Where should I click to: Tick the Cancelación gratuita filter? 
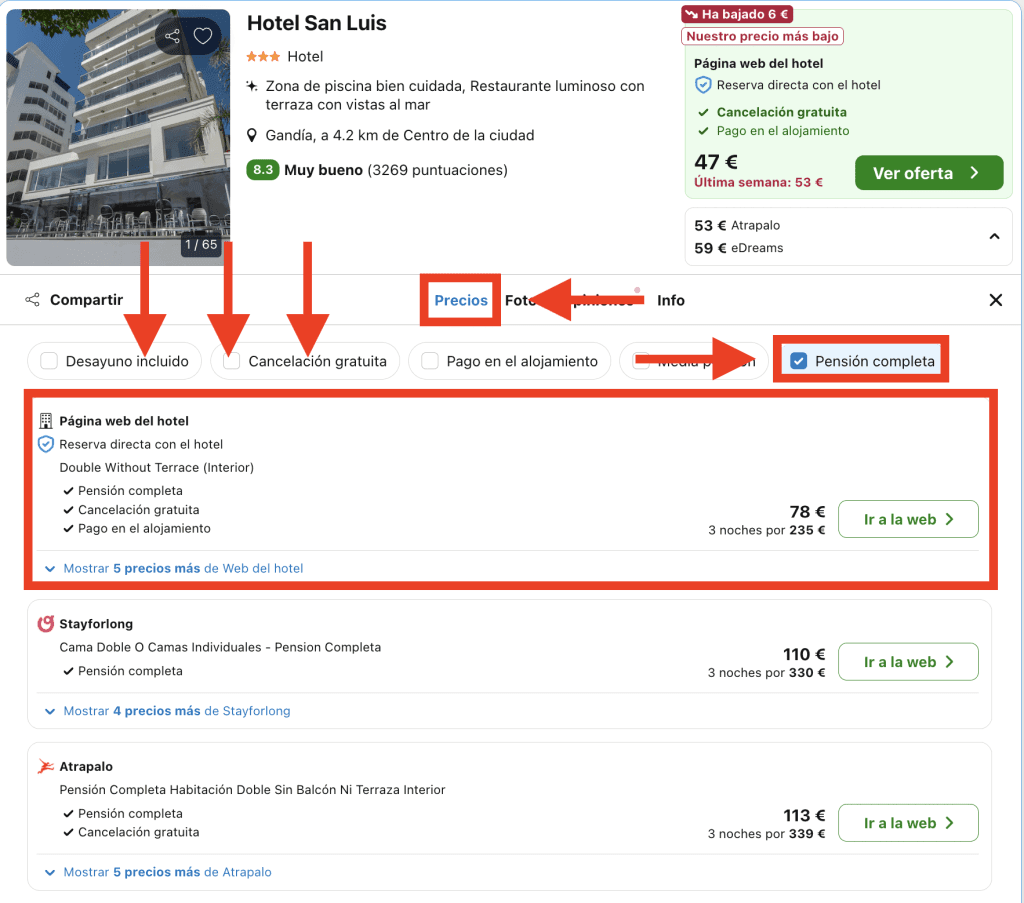pyautogui.click(x=232, y=361)
